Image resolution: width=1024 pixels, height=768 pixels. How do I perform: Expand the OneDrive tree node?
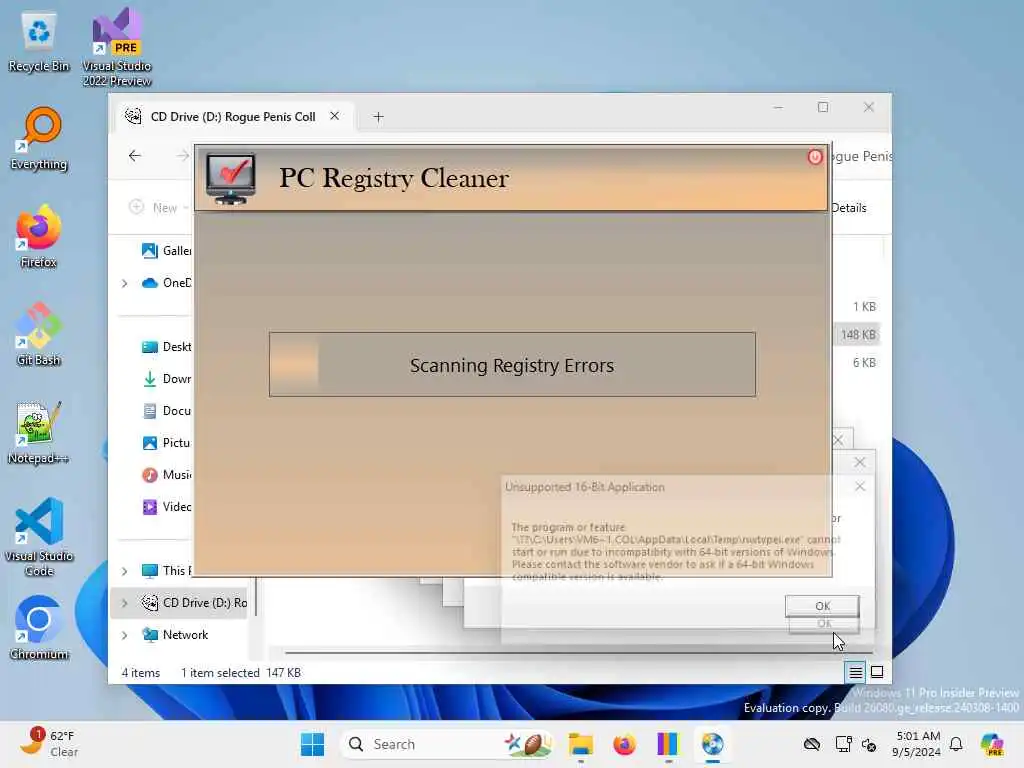click(x=124, y=283)
